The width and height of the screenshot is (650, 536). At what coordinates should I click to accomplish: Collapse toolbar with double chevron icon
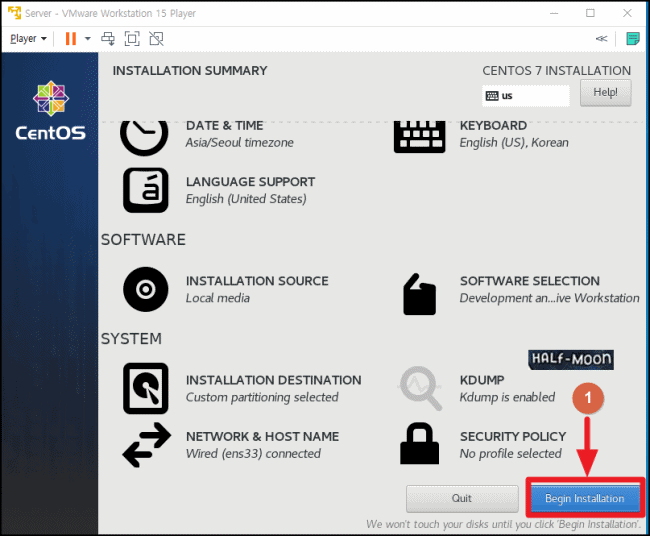coord(601,39)
